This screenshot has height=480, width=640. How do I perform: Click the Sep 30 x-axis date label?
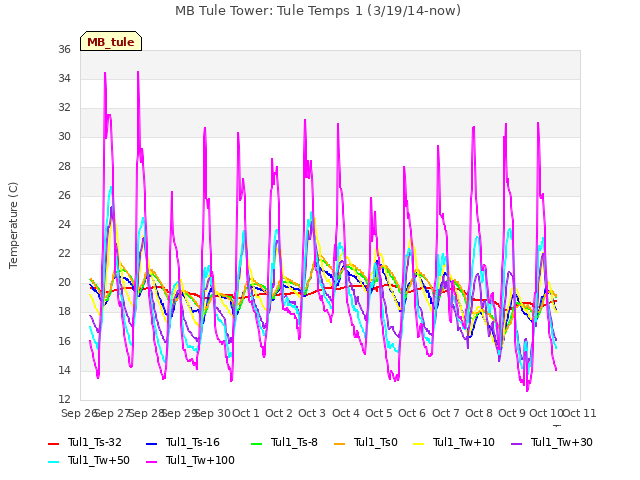coord(213,413)
